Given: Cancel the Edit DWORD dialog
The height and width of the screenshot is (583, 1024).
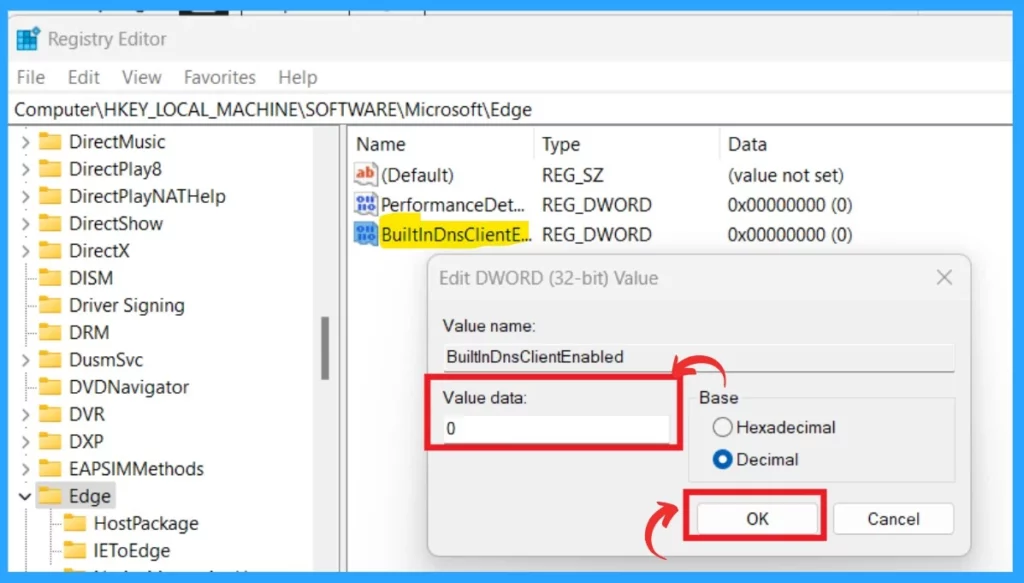Looking at the screenshot, I should pyautogui.click(x=893, y=518).
